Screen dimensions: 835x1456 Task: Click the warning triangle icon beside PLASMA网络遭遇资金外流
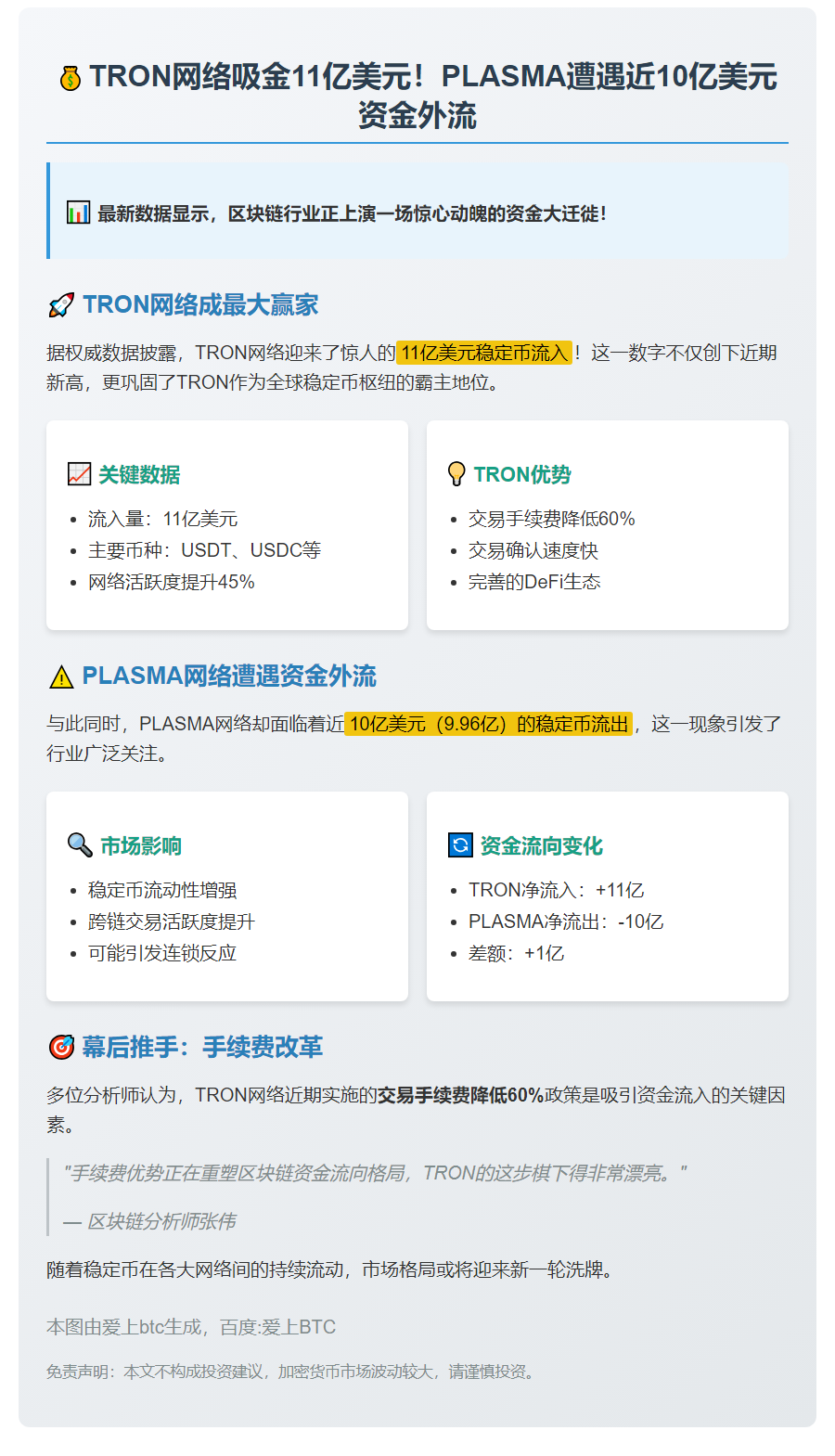[60, 676]
